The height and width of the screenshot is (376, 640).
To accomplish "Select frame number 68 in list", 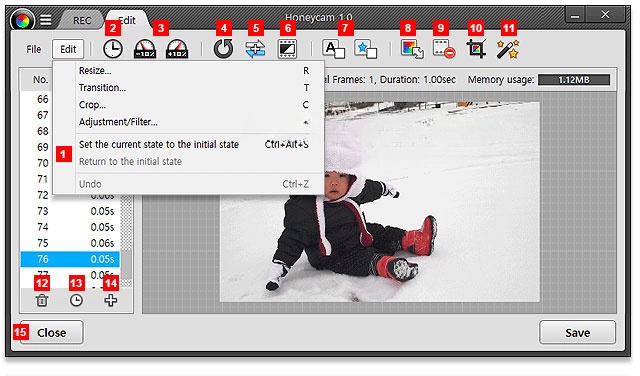I will (x=42, y=131).
